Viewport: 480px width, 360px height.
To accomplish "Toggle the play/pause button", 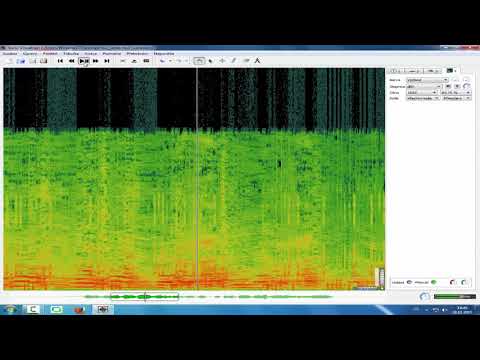I will coord(84,61).
